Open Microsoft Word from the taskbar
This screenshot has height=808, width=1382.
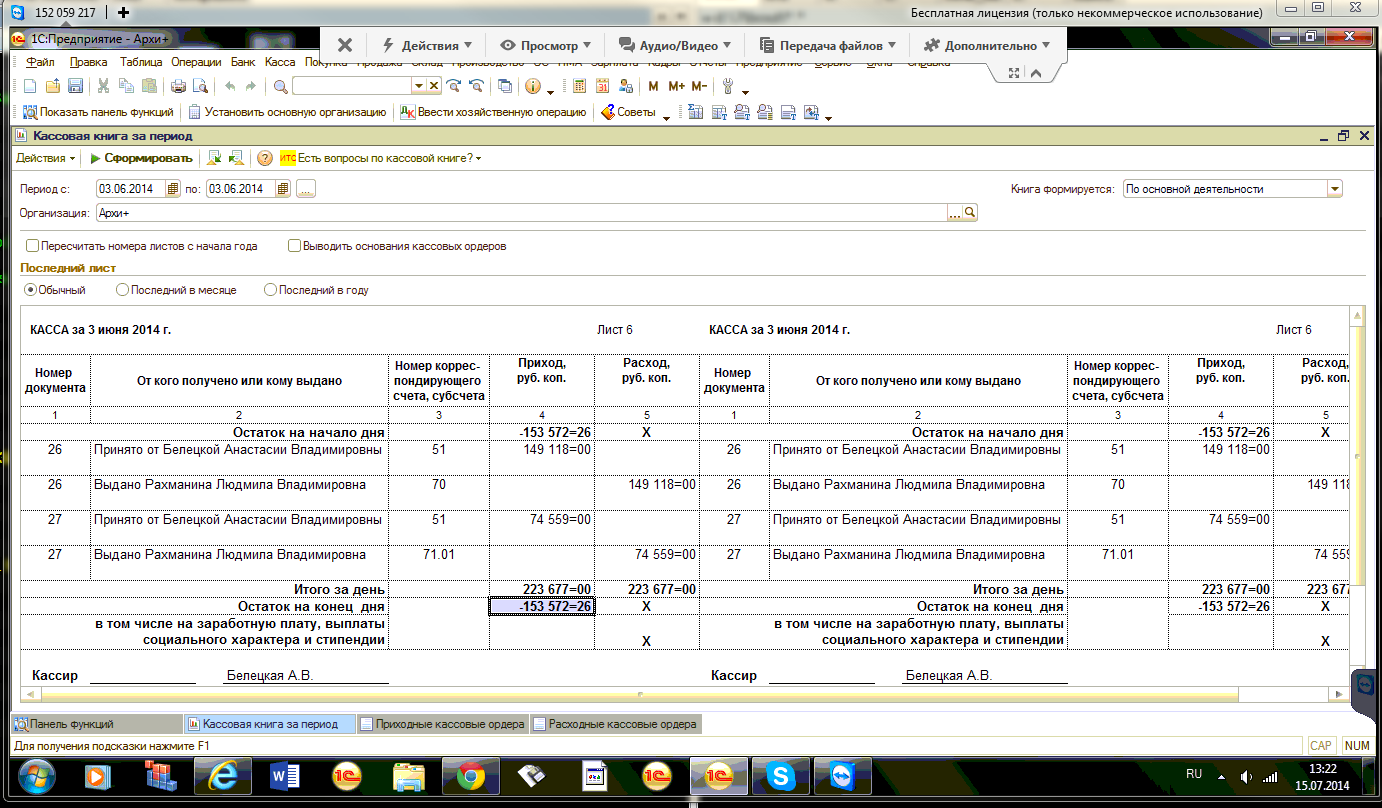click(285, 775)
